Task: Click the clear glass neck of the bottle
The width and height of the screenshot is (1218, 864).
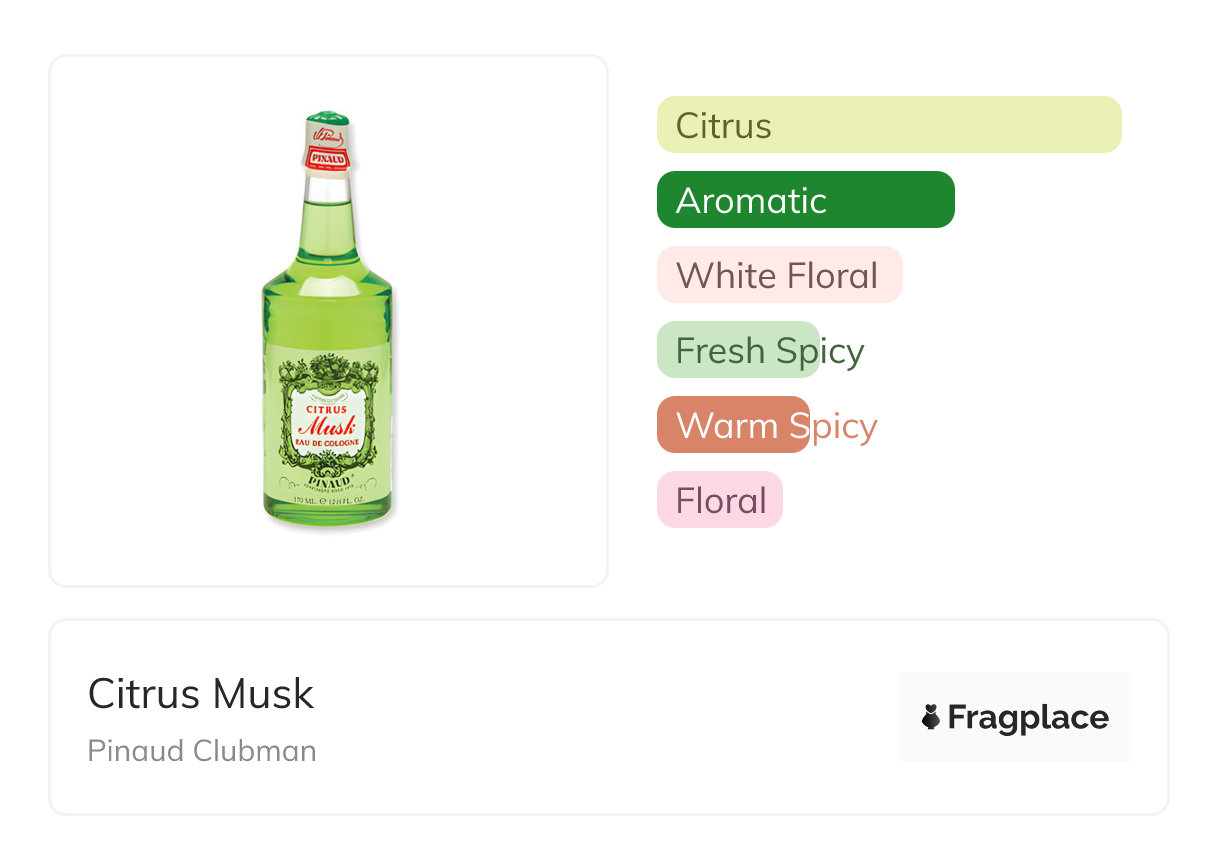Action: (327, 189)
